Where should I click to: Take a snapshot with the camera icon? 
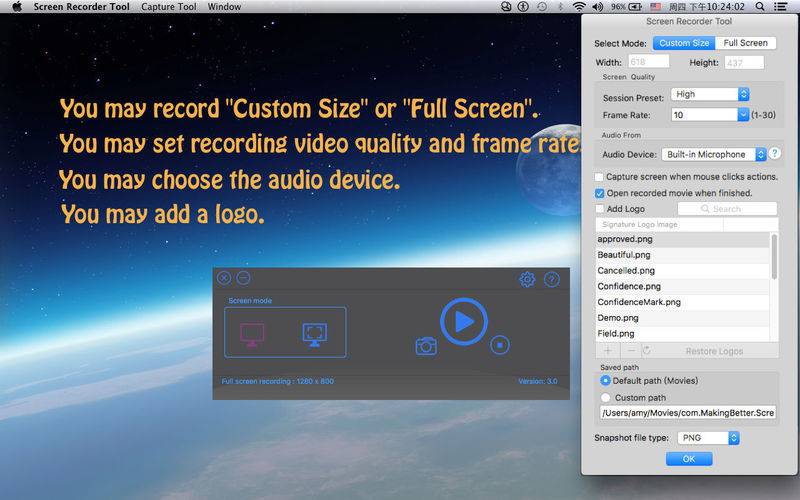[x=426, y=346]
